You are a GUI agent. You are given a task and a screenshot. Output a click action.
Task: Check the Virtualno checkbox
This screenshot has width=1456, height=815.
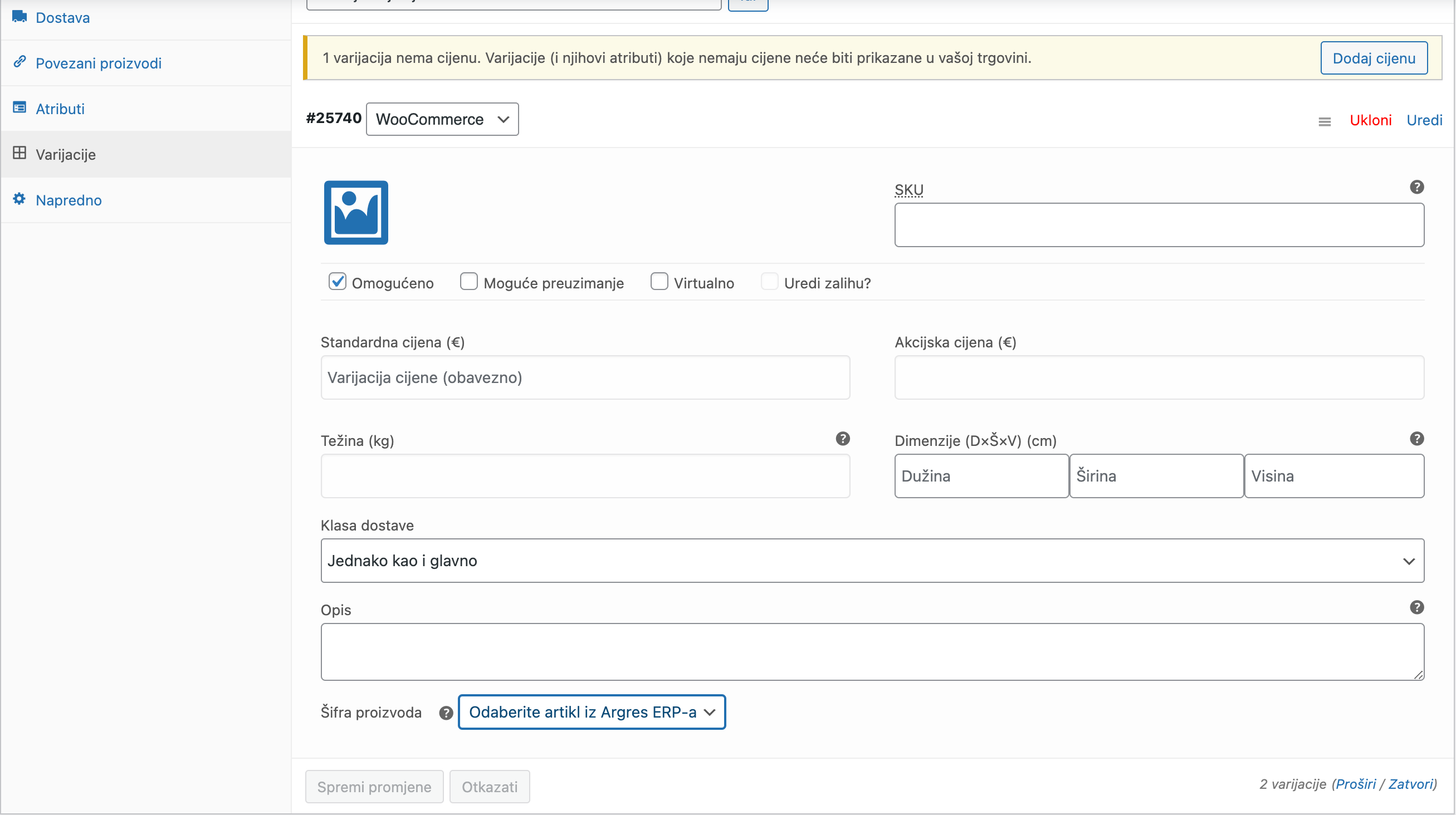(x=659, y=281)
